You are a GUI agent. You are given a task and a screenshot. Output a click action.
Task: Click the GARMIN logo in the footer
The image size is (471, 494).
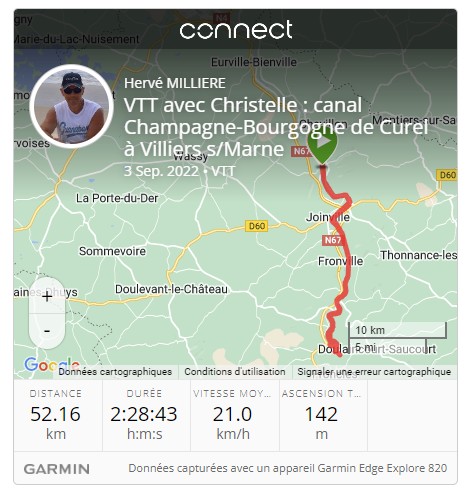click(57, 469)
